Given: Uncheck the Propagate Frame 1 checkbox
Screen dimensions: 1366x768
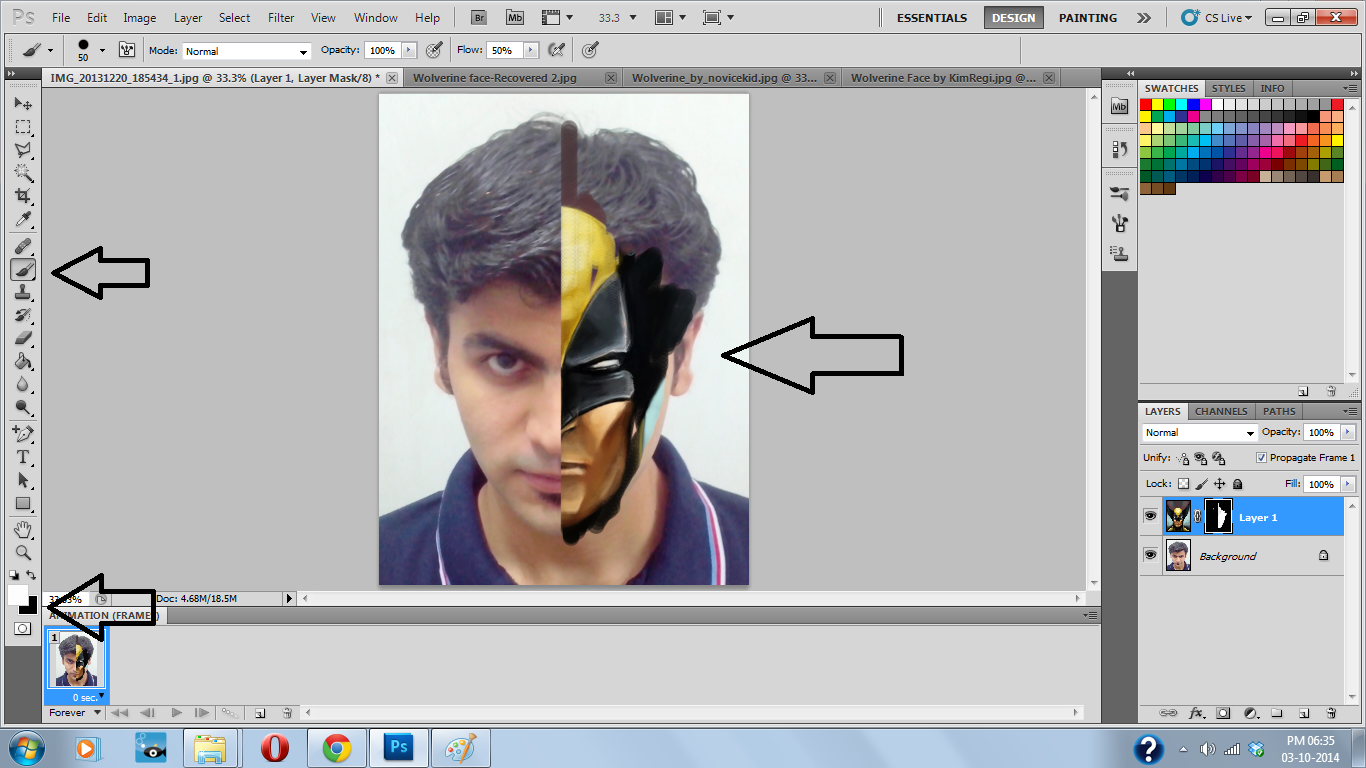Looking at the screenshot, I should pyautogui.click(x=1261, y=457).
